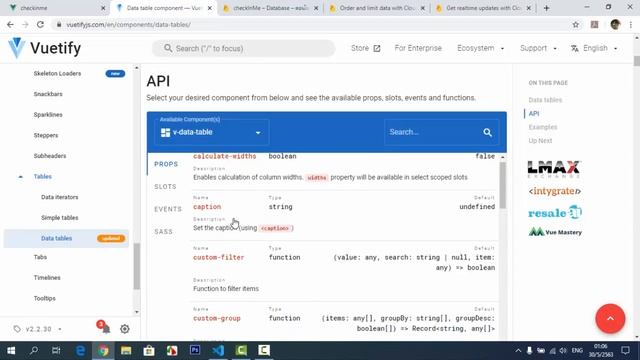Go to Sparklines page

pyautogui.click(x=48, y=115)
